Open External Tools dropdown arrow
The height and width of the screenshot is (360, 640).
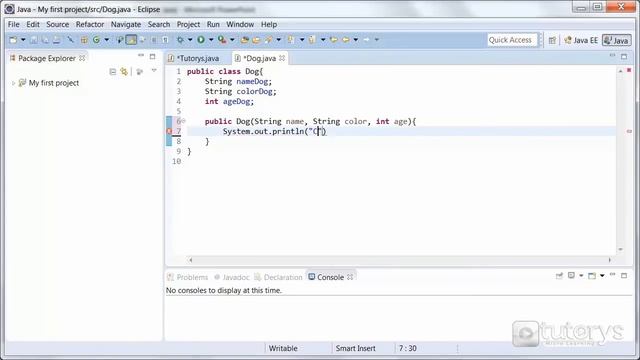pyautogui.click(x=232, y=40)
